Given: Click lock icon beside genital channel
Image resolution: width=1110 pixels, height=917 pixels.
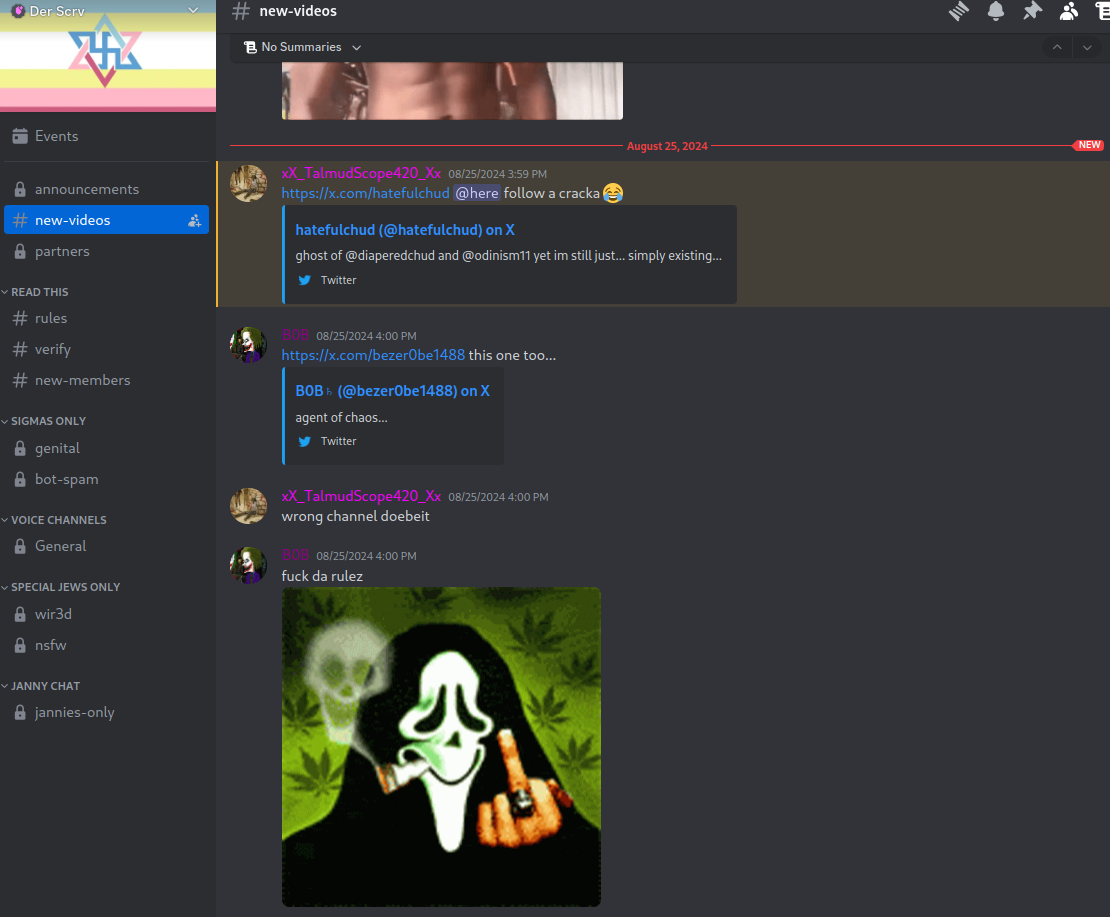Looking at the screenshot, I should [20, 448].
